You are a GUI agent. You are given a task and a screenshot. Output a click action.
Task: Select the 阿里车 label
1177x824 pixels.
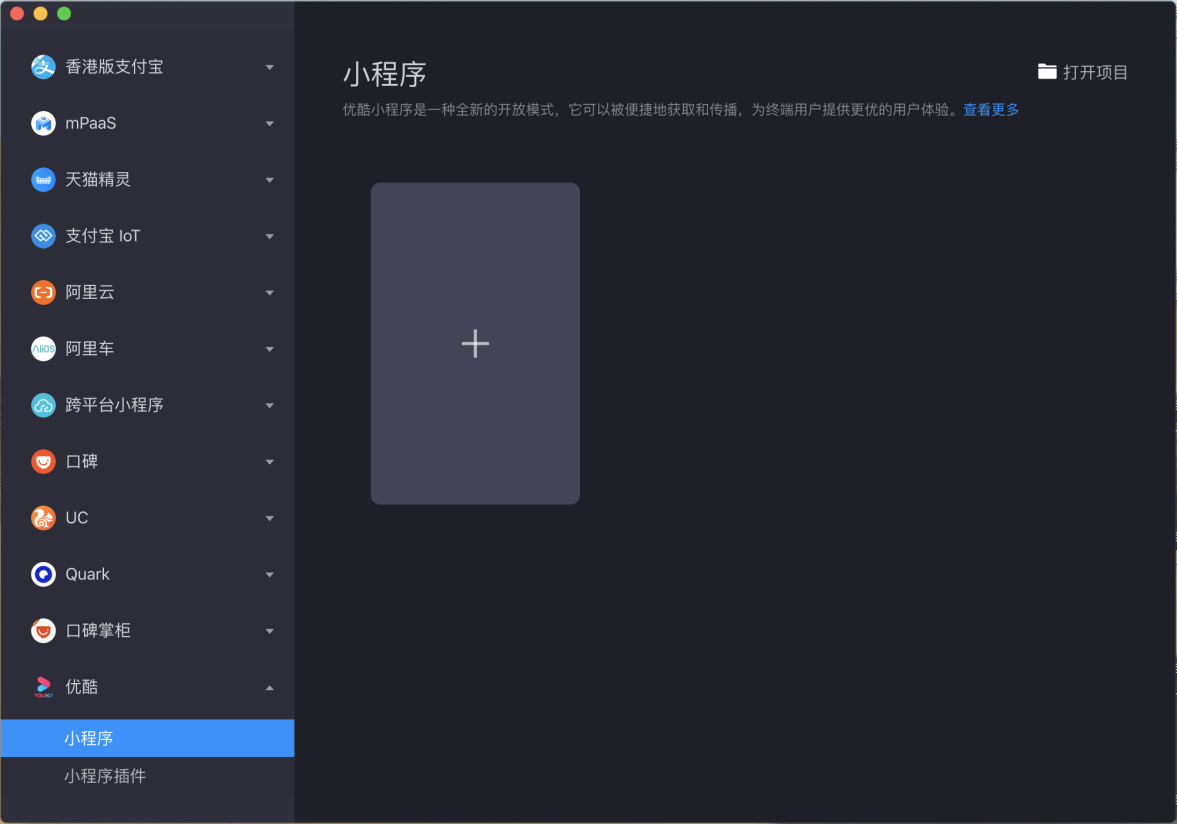pos(89,348)
